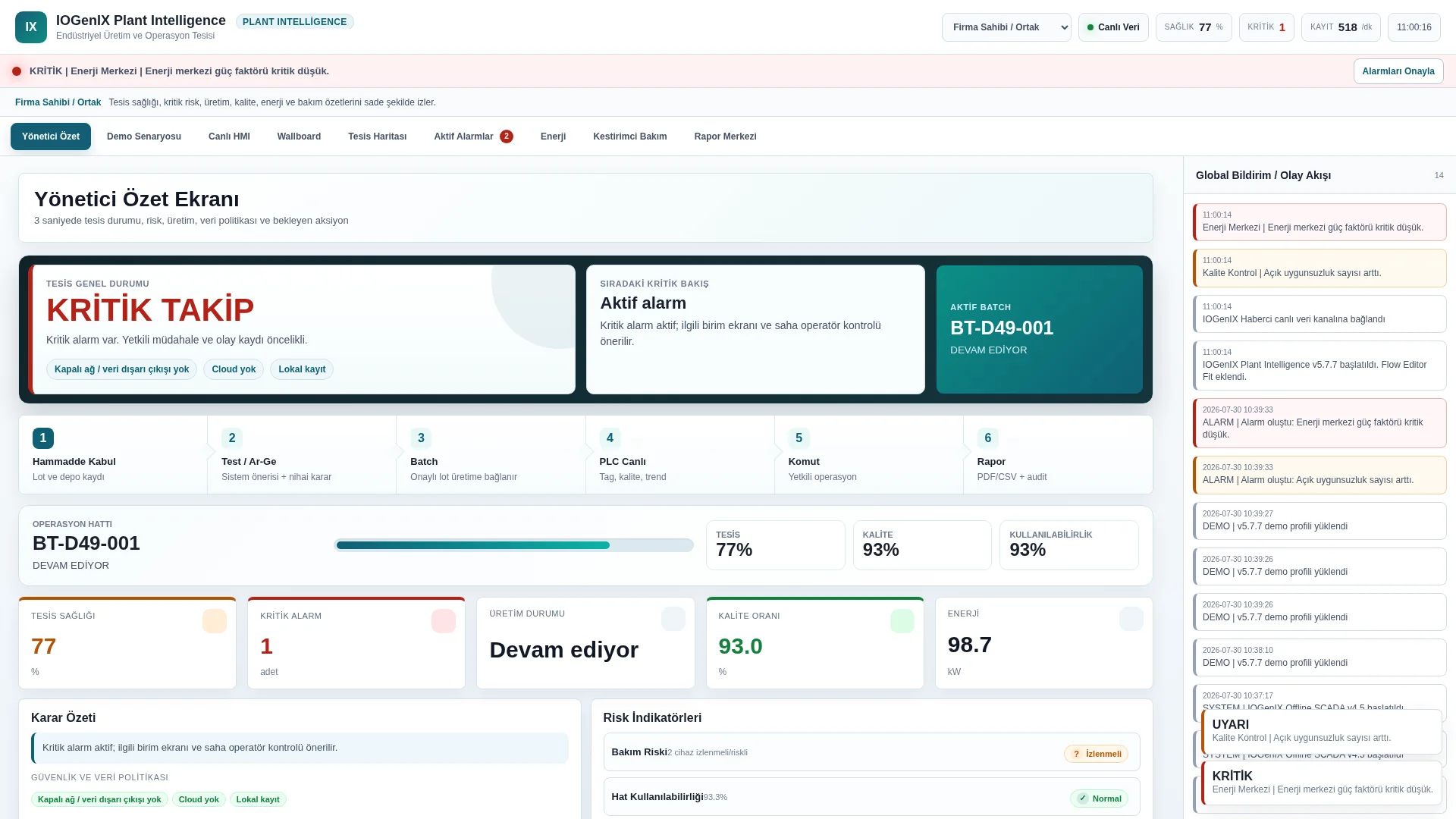This screenshot has width=1456, height=819.
Task: Click the BT-D49-001 operation progress bar
Action: pyautogui.click(x=513, y=545)
